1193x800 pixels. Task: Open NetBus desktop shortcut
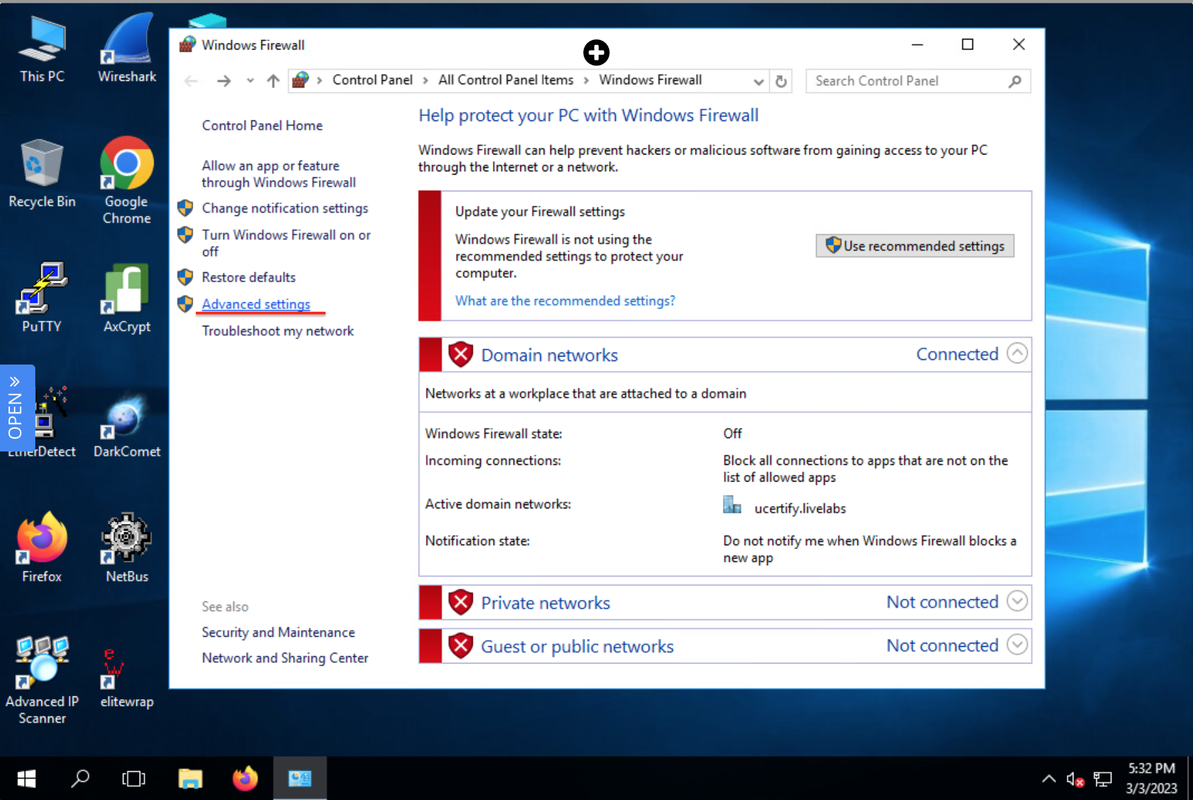click(x=126, y=548)
